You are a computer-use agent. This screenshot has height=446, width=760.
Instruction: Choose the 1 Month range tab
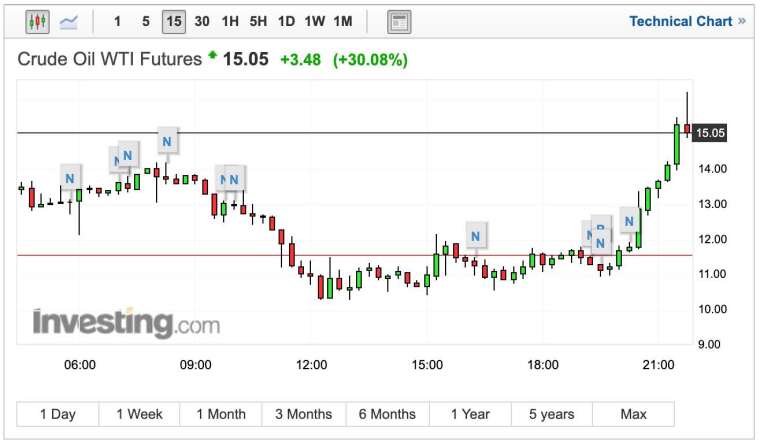[221, 414]
